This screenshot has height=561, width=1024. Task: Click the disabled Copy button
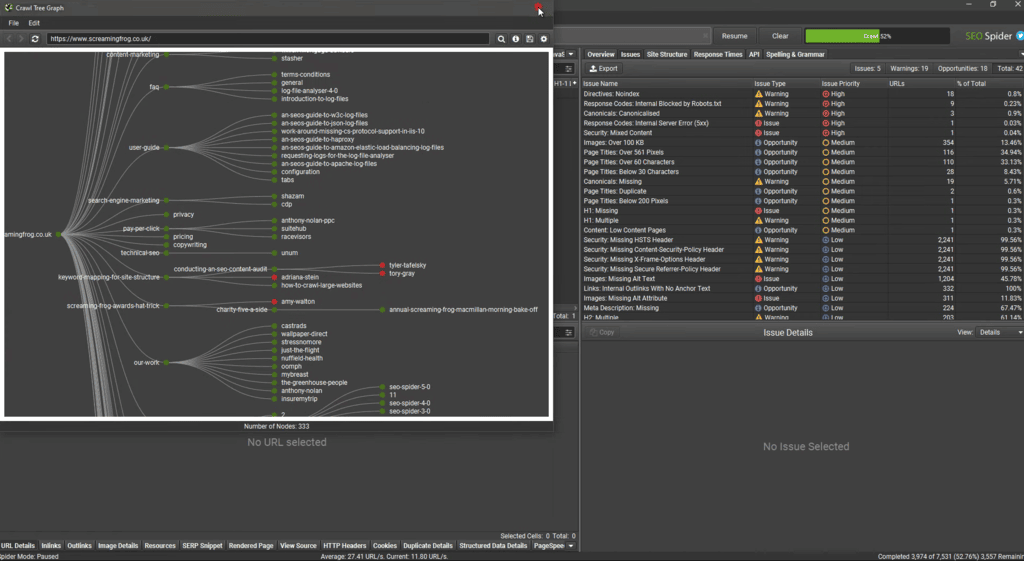[x=602, y=332]
